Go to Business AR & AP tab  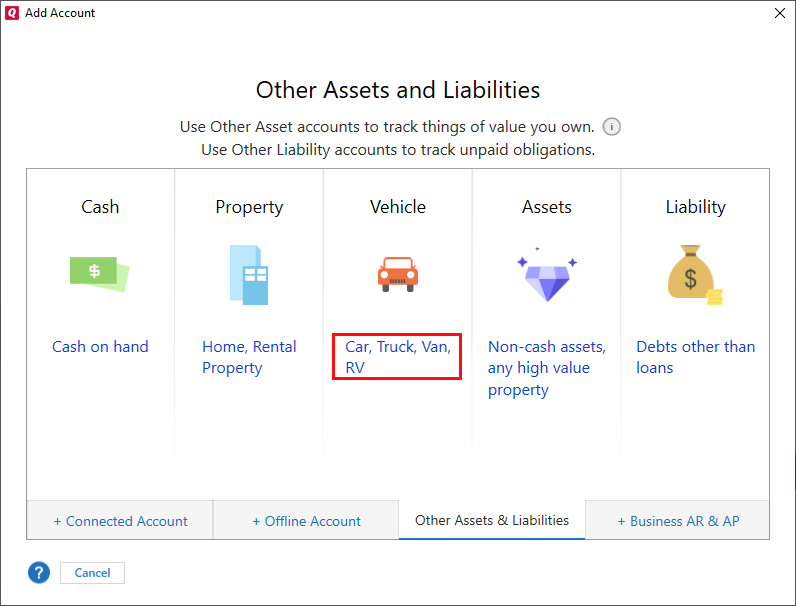pyautogui.click(x=678, y=521)
